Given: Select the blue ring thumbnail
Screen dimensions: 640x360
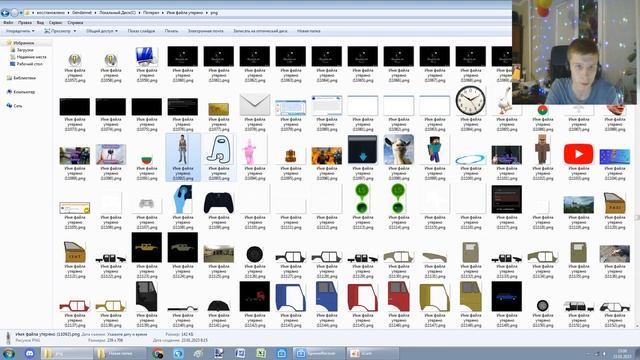Looking at the screenshot, I should [471, 159].
